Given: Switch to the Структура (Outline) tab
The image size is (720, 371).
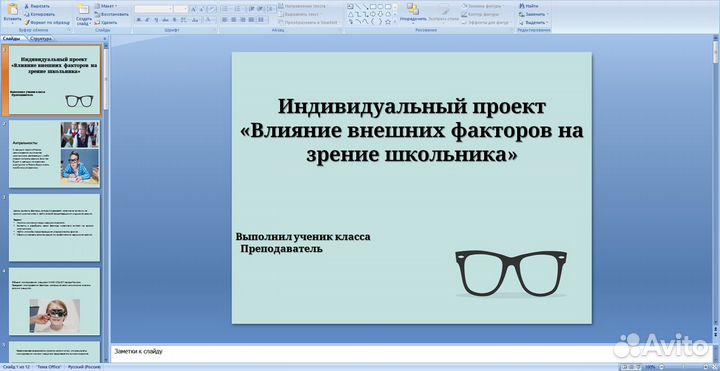Looking at the screenshot, I should [x=40, y=39].
